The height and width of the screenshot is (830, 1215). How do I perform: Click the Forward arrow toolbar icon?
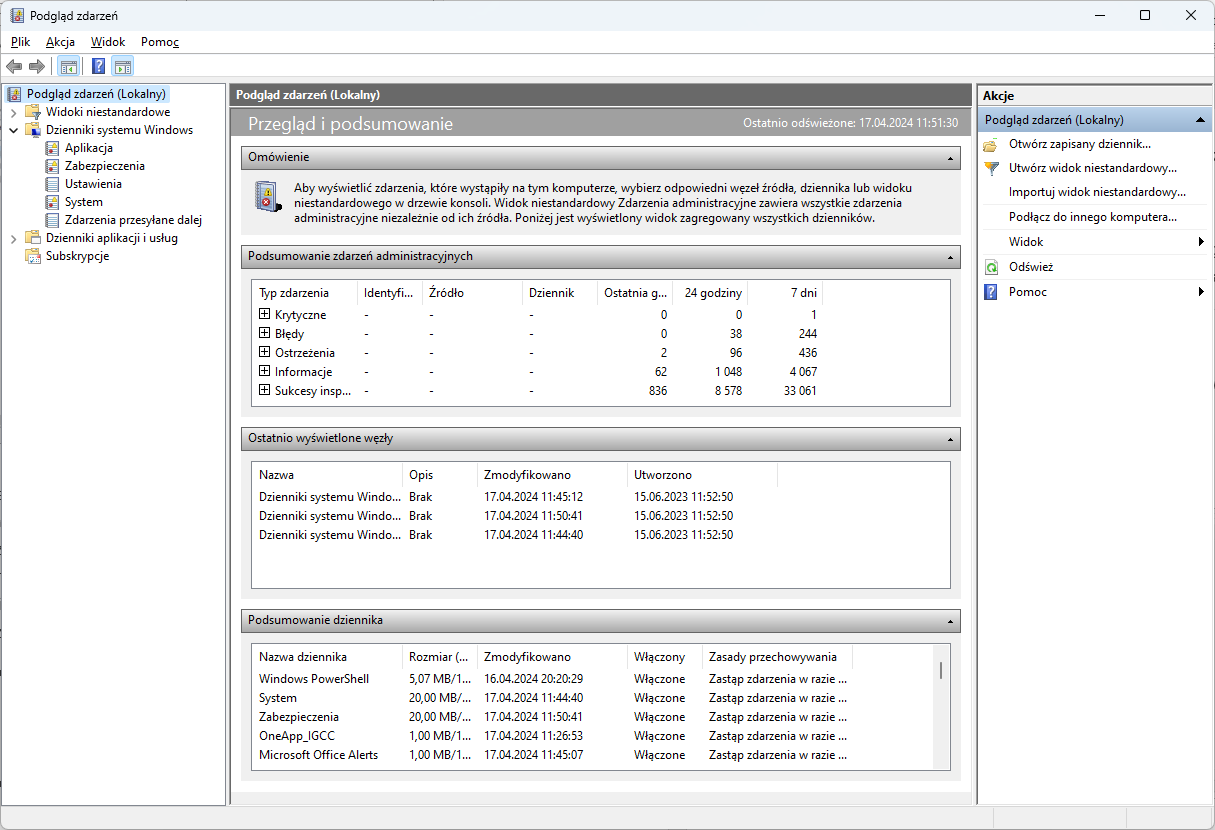coord(37,67)
